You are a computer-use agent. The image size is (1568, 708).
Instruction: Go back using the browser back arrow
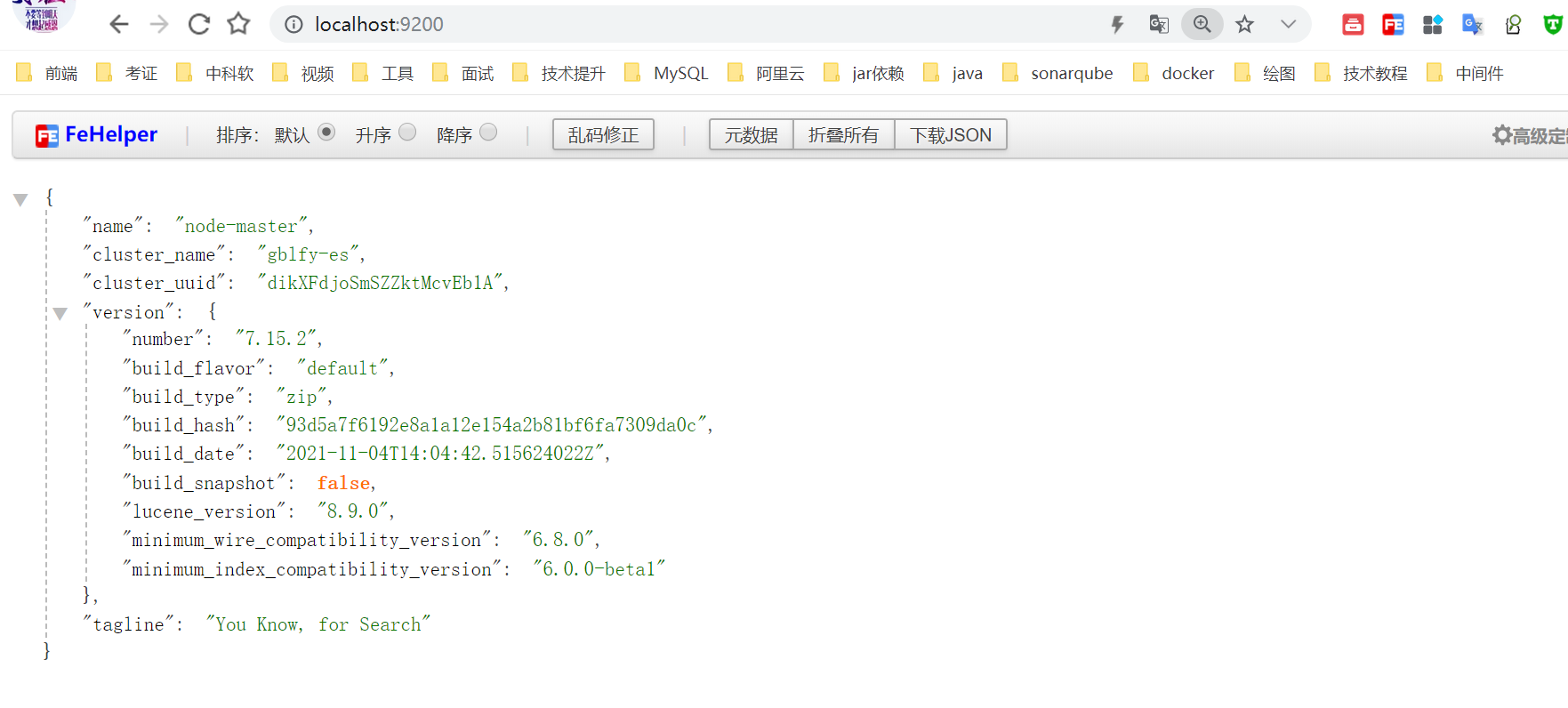tap(119, 24)
